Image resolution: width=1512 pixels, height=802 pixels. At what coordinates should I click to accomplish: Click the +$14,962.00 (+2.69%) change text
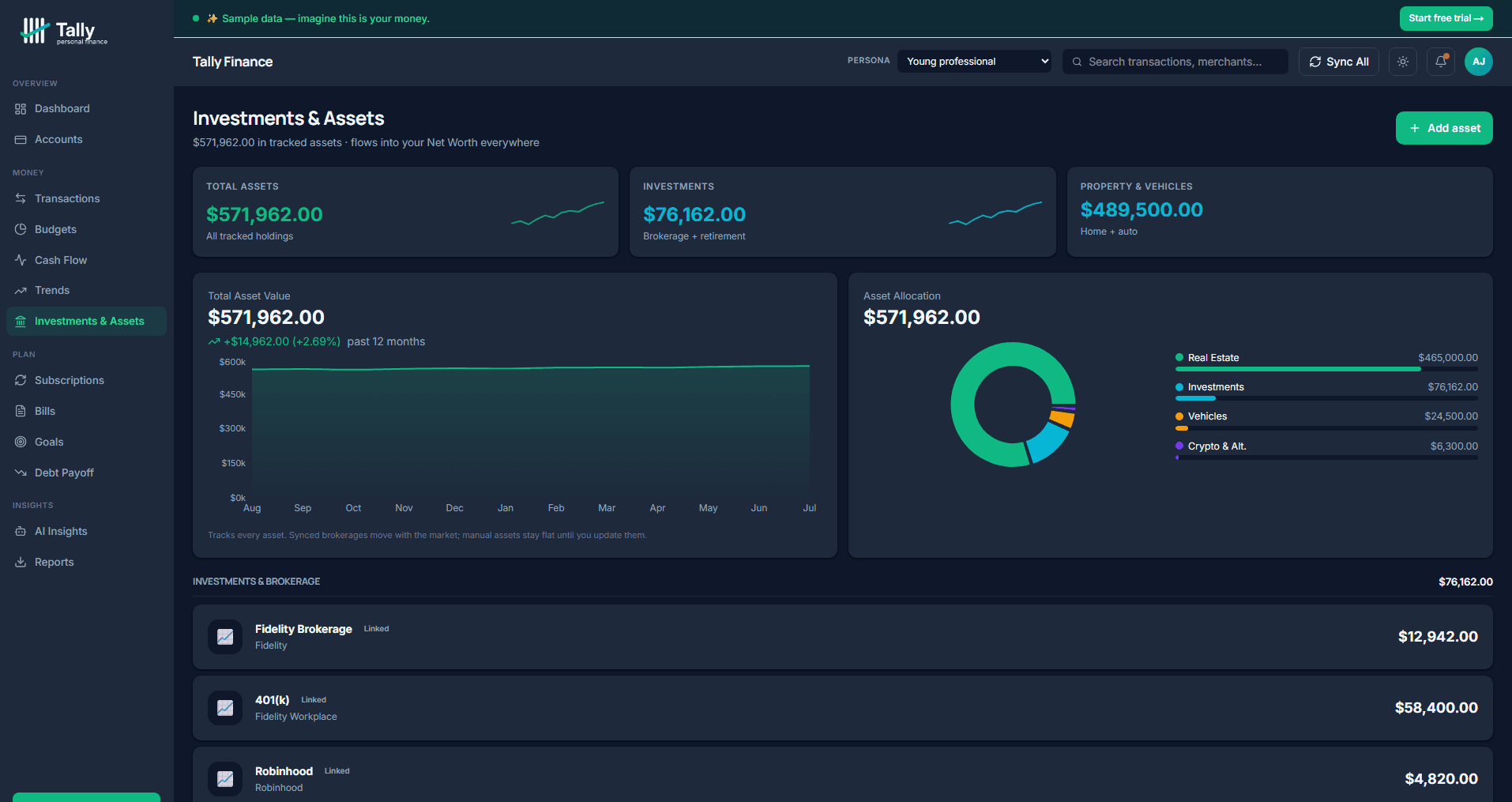[x=282, y=341]
